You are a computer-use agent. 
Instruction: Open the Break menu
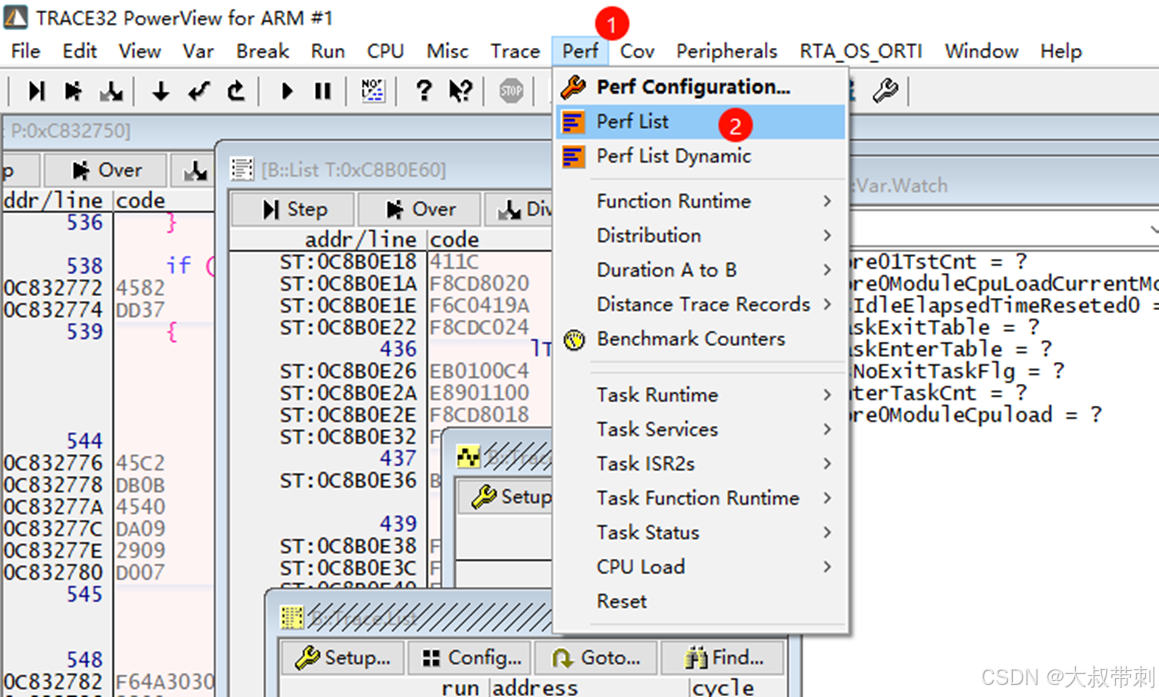262,51
